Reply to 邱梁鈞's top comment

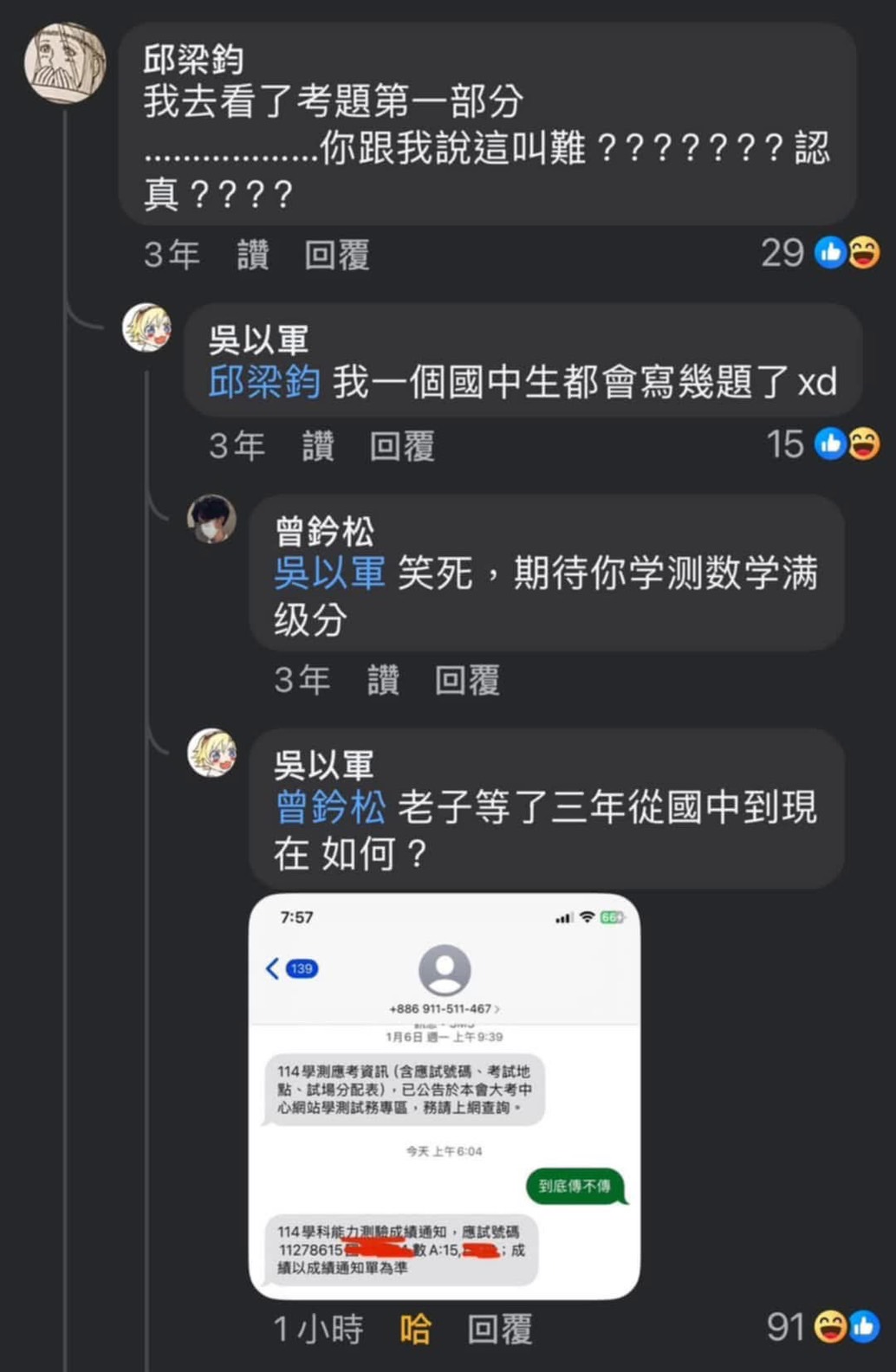pyautogui.click(x=337, y=256)
